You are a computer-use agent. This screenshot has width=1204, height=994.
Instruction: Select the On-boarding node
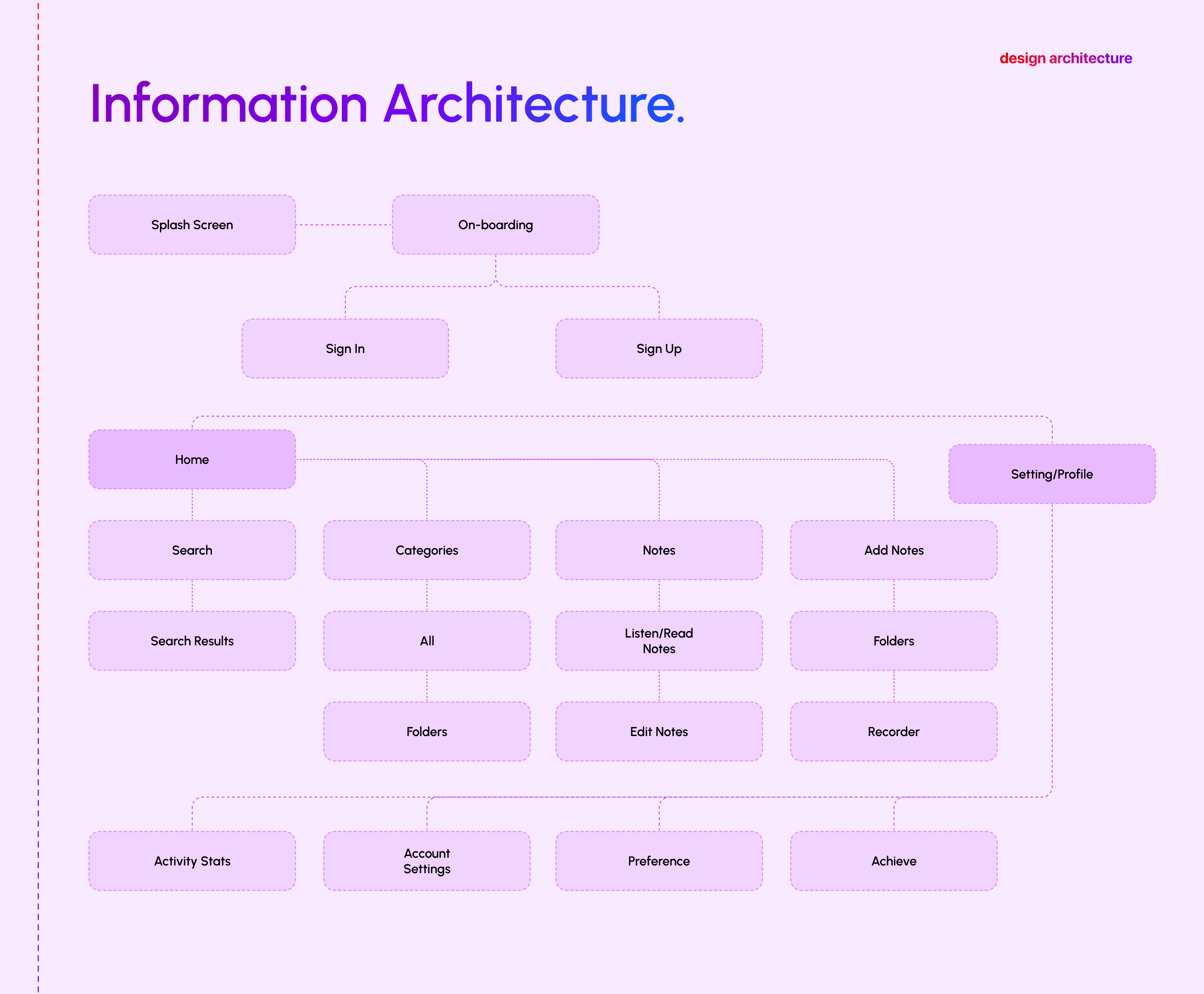[495, 224]
